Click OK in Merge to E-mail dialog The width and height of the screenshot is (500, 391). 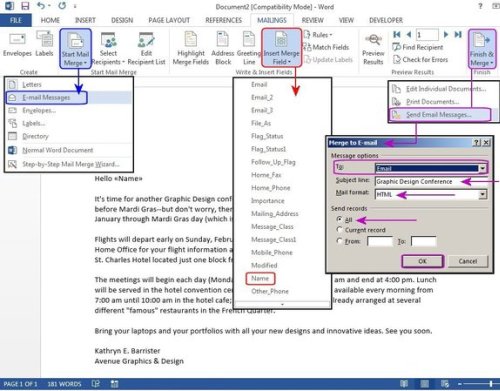click(422, 261)
